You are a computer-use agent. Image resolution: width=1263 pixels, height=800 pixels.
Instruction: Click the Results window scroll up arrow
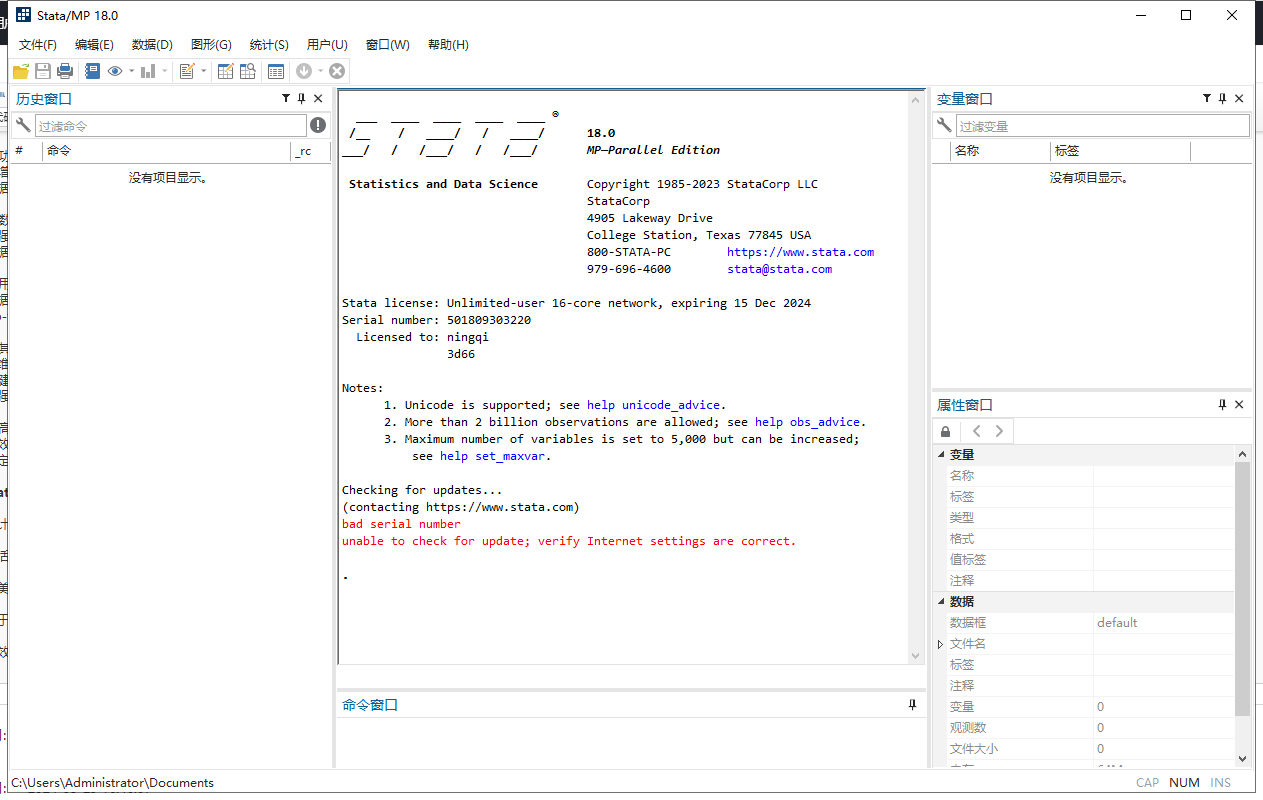916,98
